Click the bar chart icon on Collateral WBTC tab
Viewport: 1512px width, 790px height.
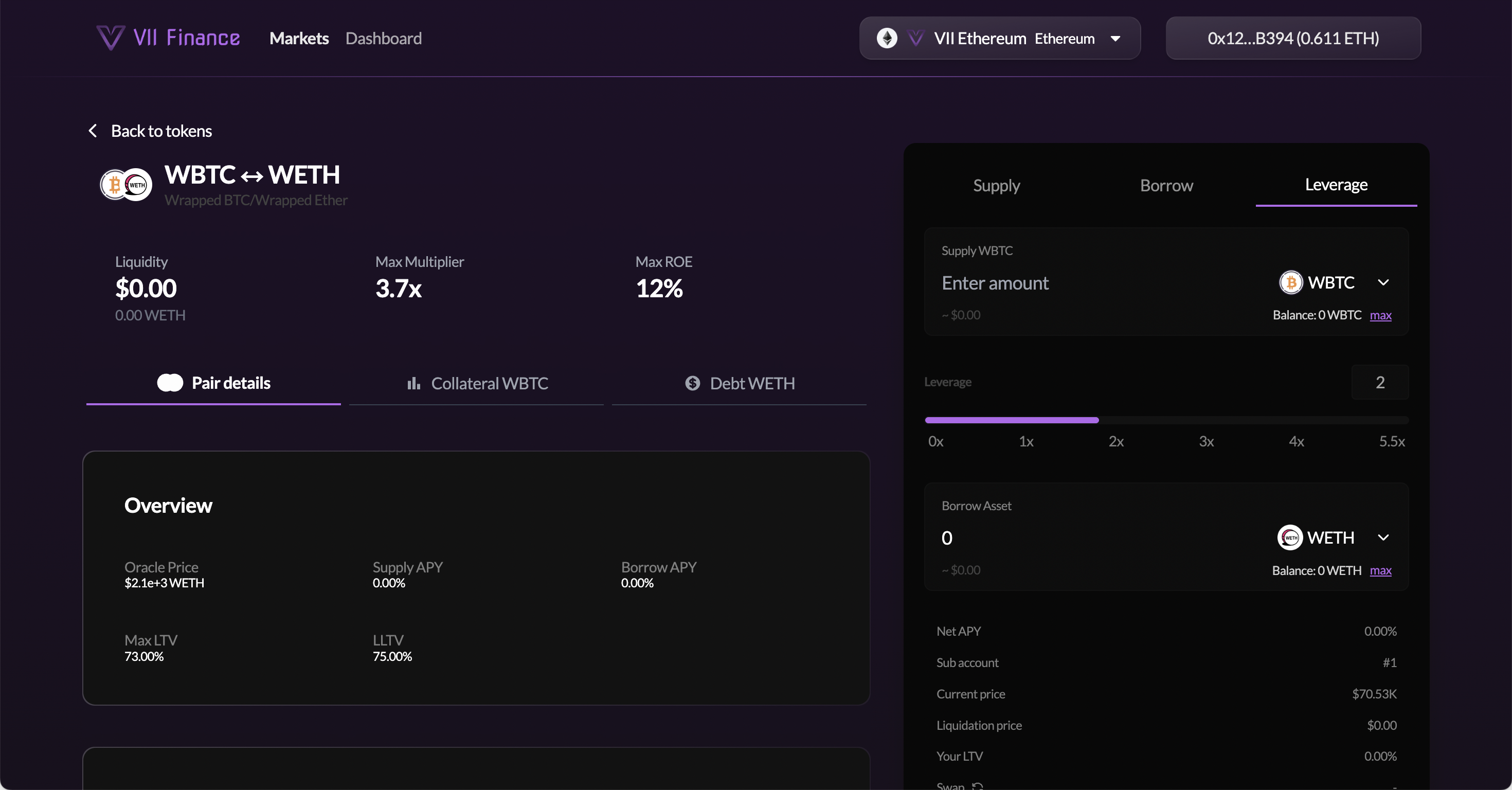click(414, 383)
